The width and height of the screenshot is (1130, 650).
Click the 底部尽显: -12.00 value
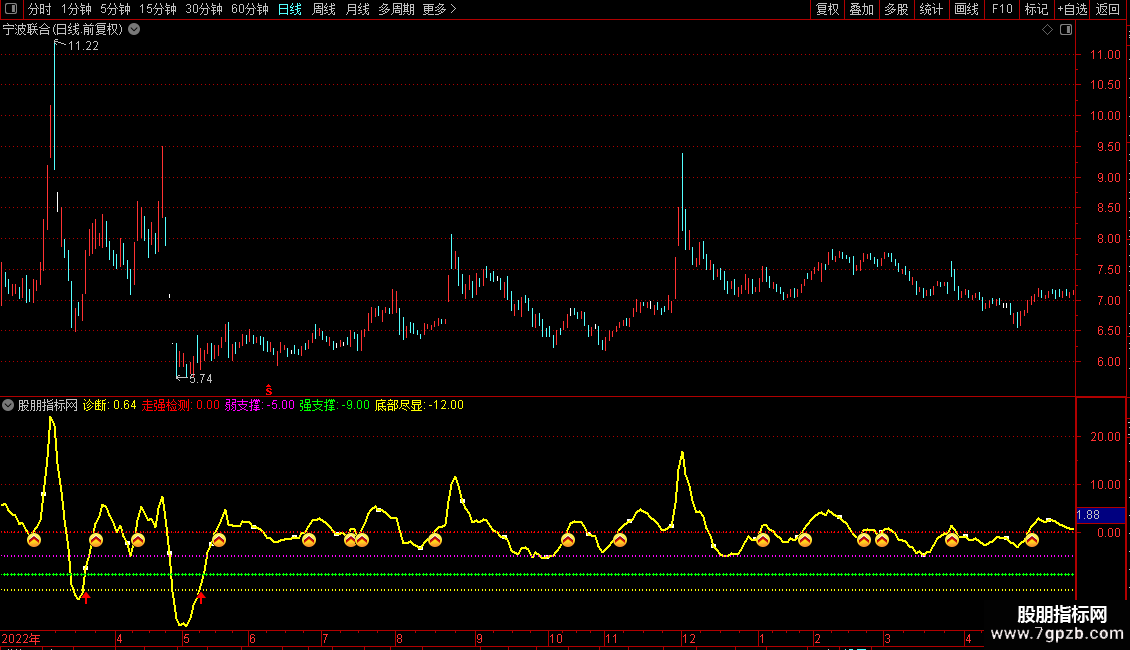(419, 405)
